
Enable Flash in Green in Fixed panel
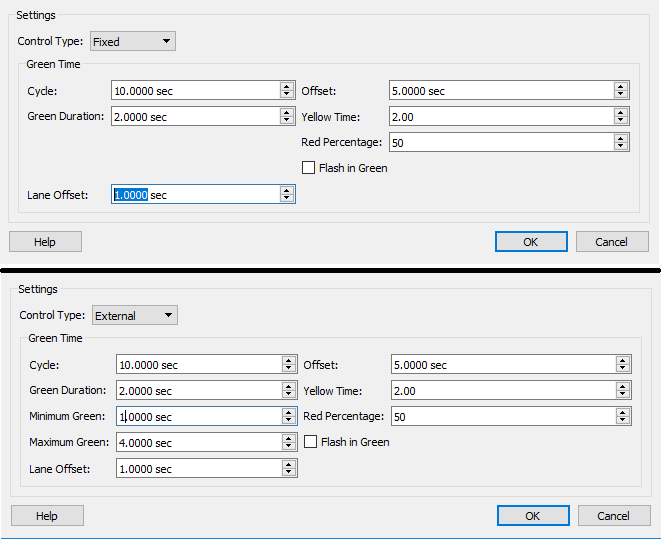click(308, 168)
